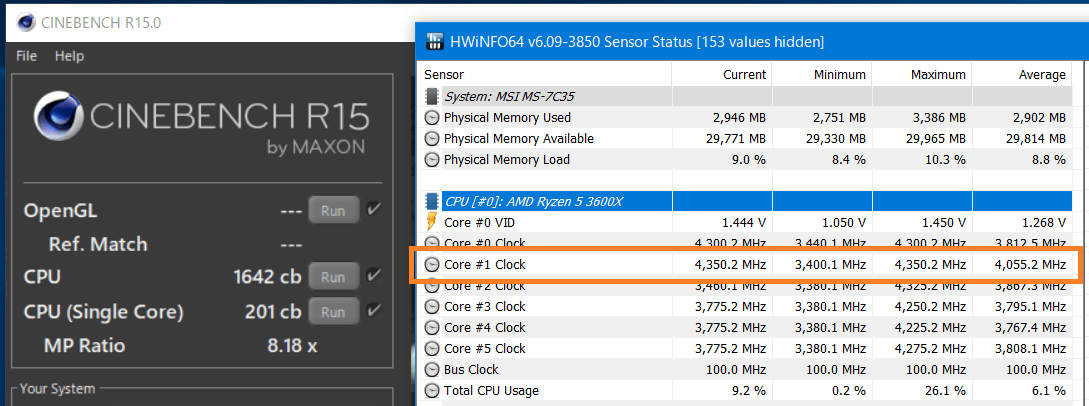
Task: Click the sensor icon beside Bus Clock
Action: pyautogui.click(x=432, y=370)
